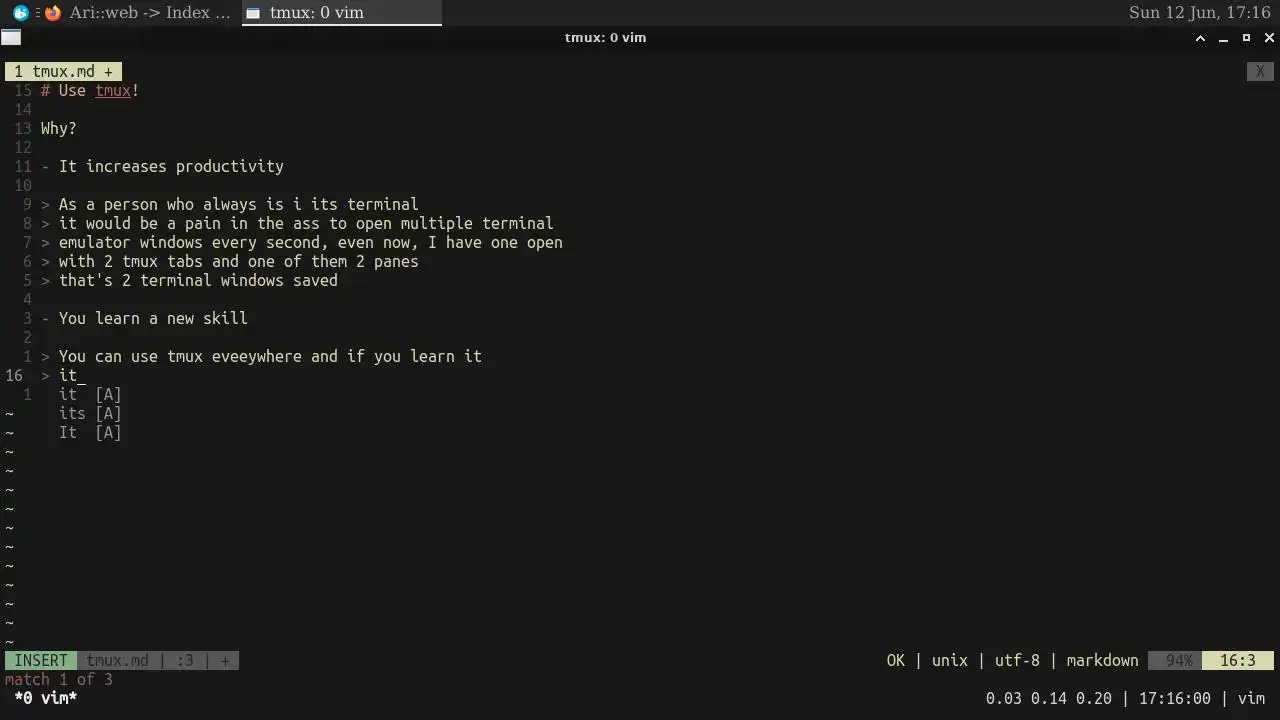Select tmux window *0 vim* in status bar
The height and width of the screenshot is (720, 1280).
45,699
